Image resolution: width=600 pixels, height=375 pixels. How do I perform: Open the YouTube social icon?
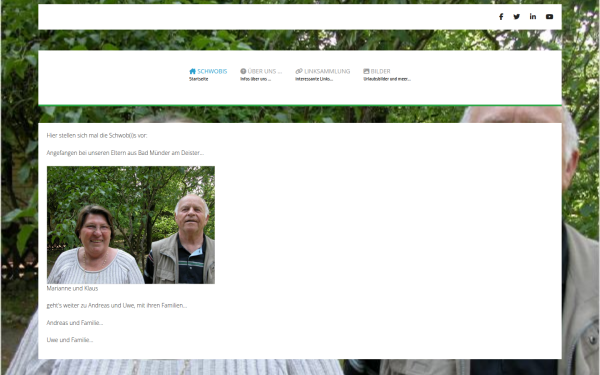tap(549, 16)
